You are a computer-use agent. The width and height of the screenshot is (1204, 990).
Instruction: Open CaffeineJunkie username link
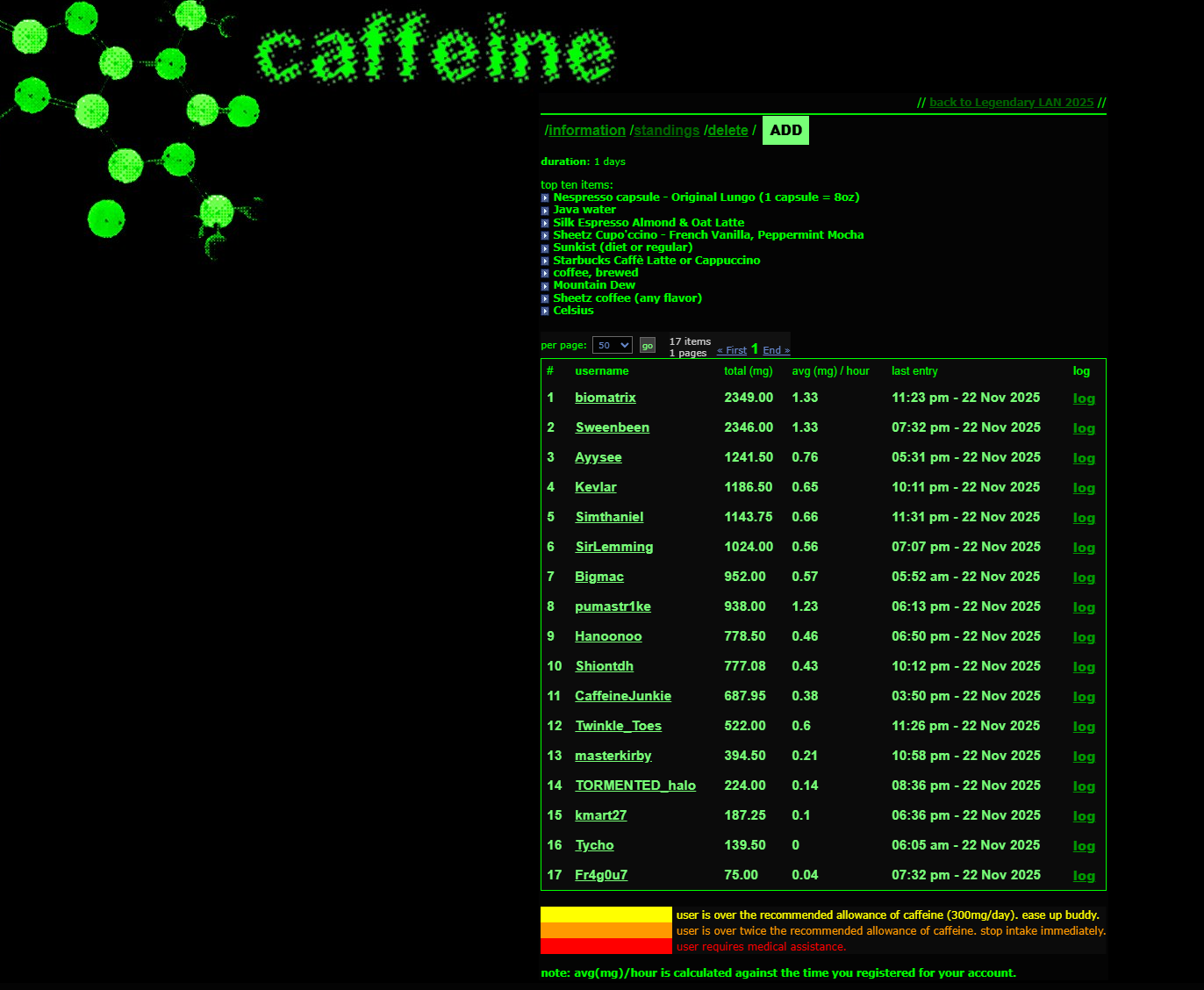(623, 696)
